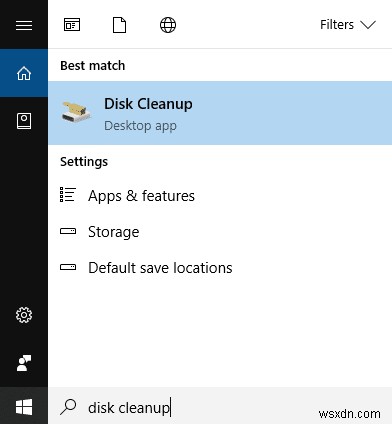Image resolution: width=392 pixels, height=424 pixels.
Task: Click the Settings section heading
Action: point(84,162)
